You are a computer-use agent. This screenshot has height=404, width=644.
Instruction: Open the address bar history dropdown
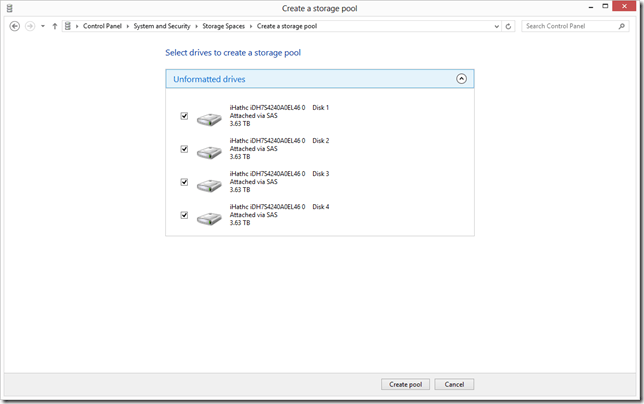click(x=496, y=26)
